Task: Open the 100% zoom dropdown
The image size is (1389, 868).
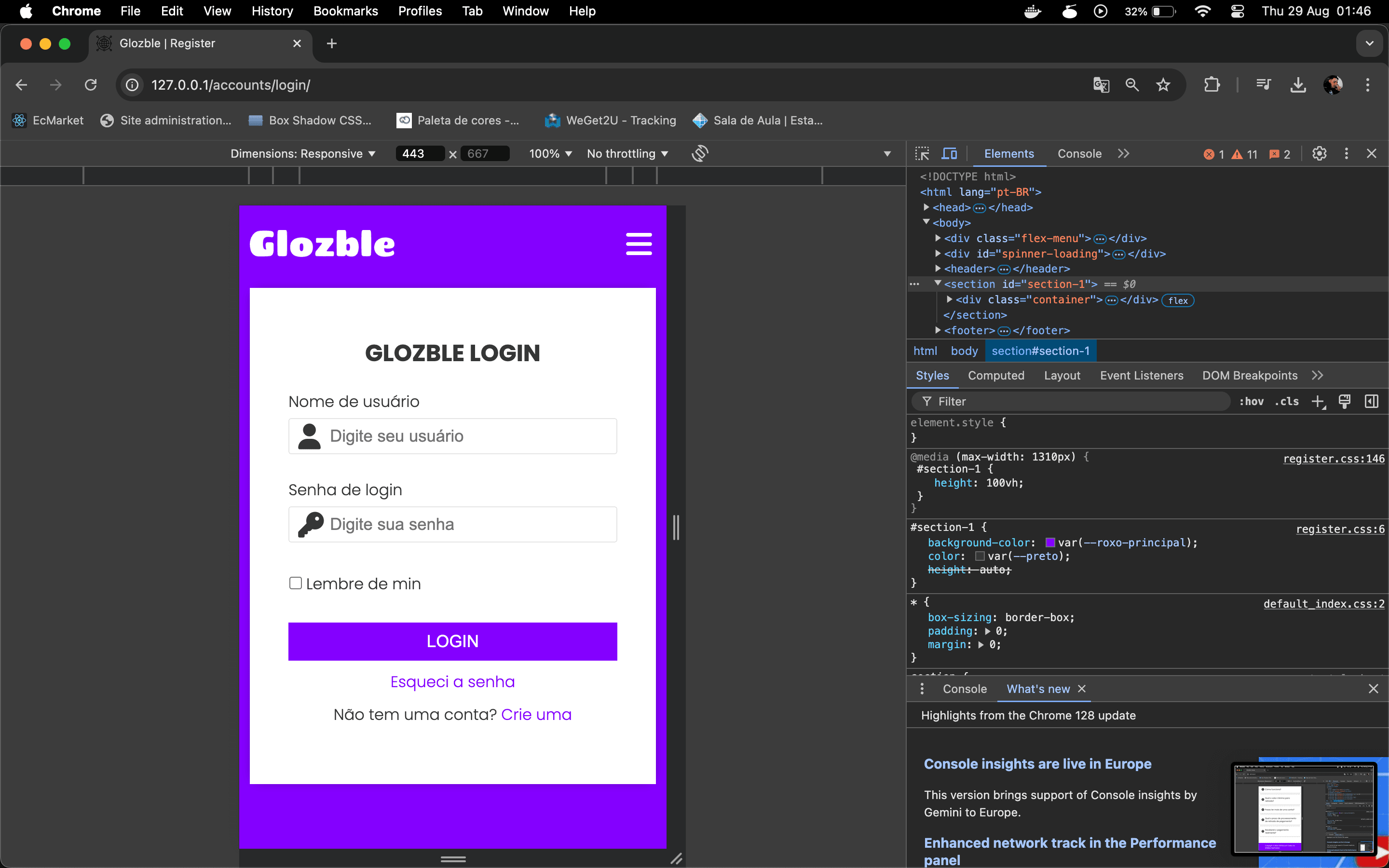Action: click(550, 154)
